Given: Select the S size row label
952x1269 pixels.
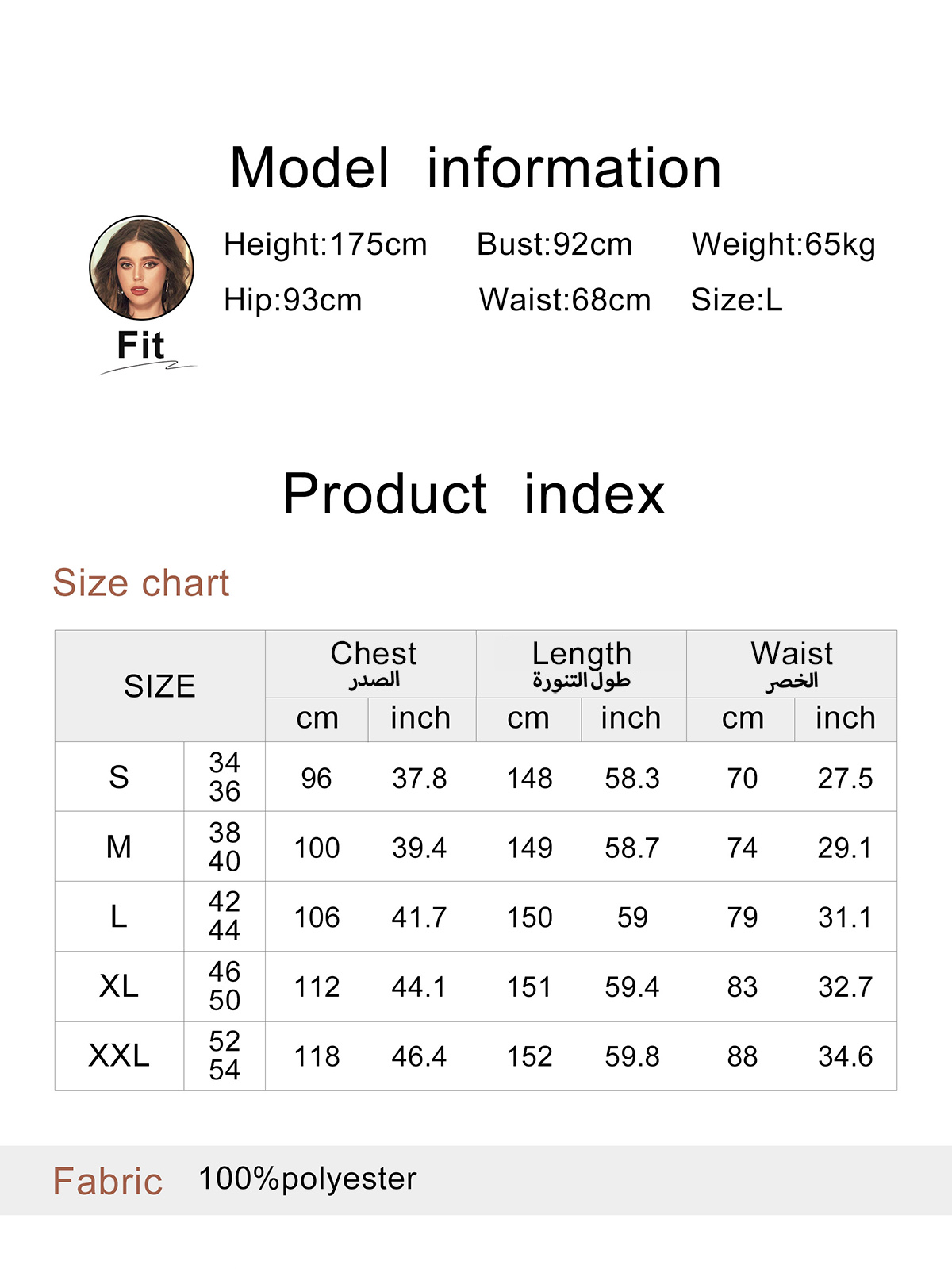Looking at the screenshot, I should [x=119, y=777].
